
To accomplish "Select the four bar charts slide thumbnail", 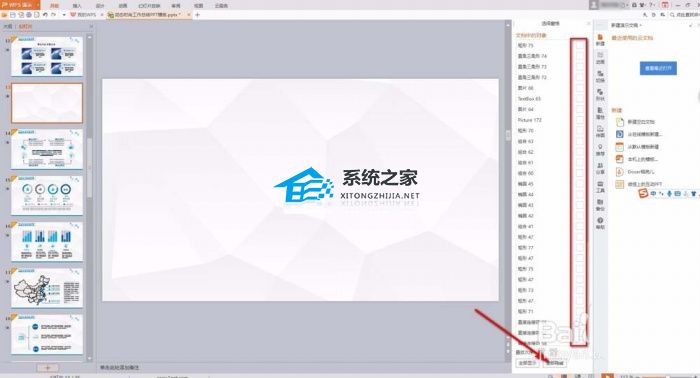I will tap(47, 241).
